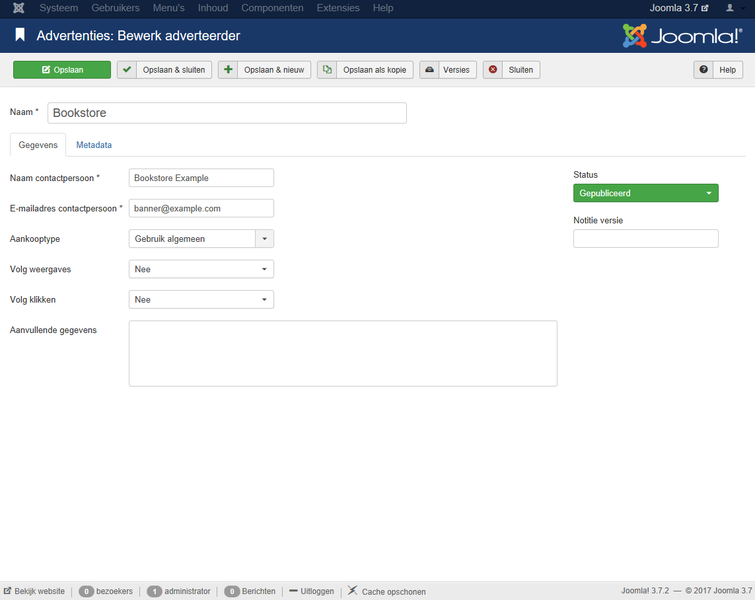
Task: Click the Versies button
Action: click(448, 70)
